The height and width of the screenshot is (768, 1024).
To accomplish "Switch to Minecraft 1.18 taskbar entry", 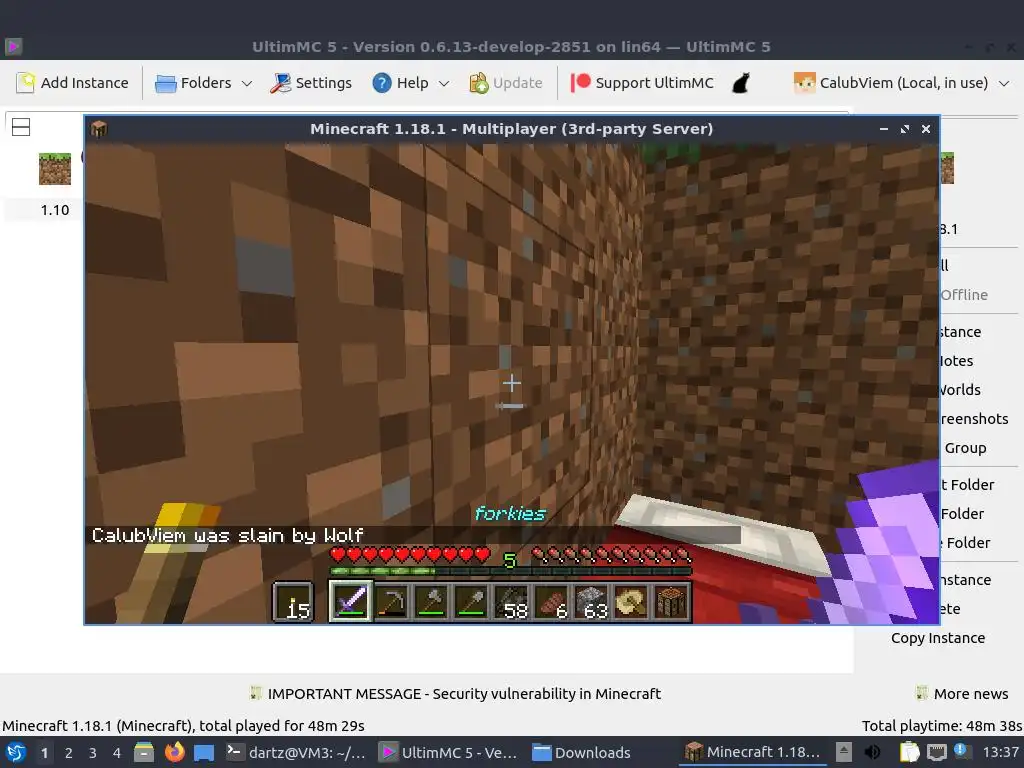I will (752, 752).
